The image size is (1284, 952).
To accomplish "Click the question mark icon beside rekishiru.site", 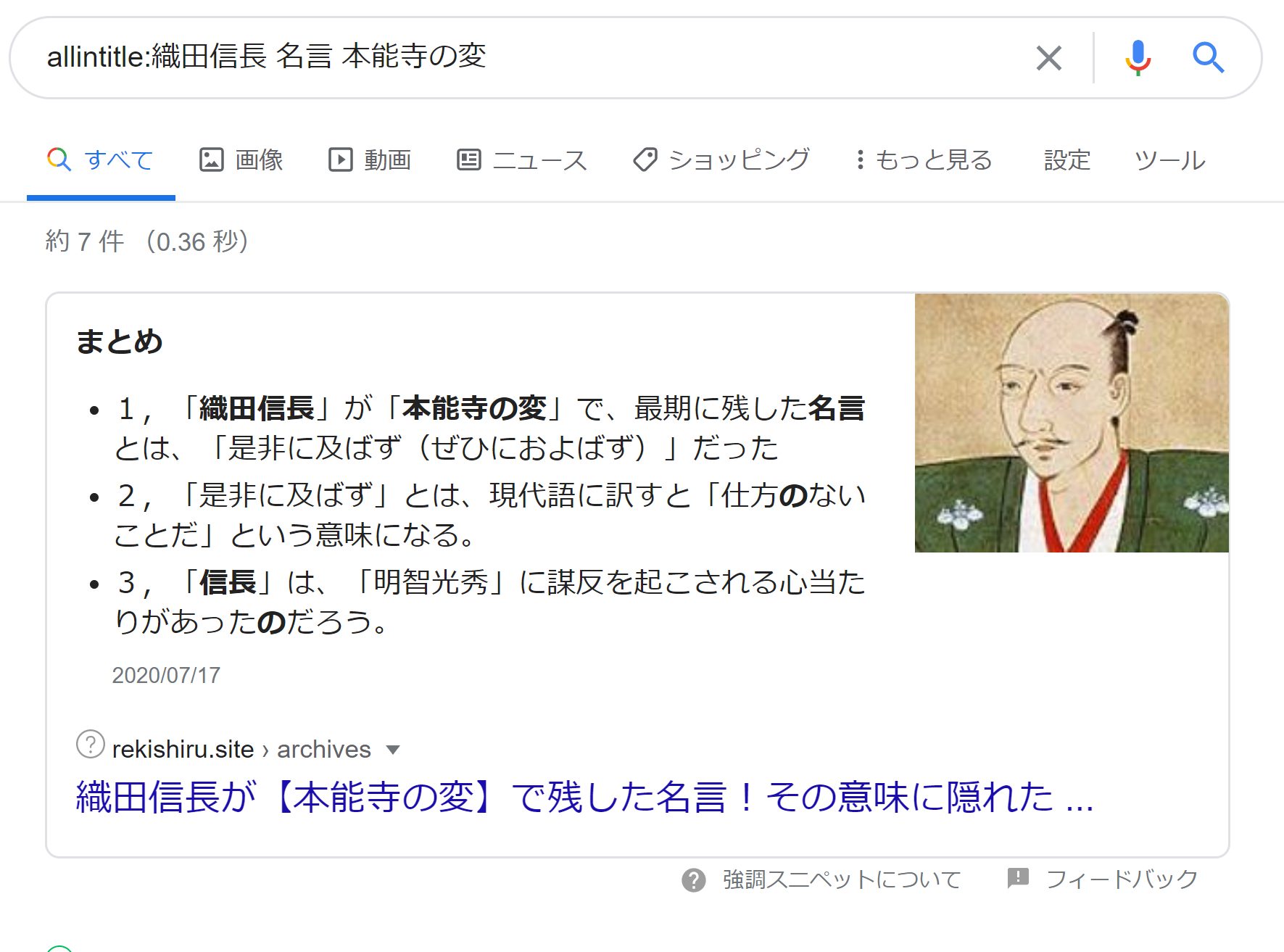I will point(91,745).
